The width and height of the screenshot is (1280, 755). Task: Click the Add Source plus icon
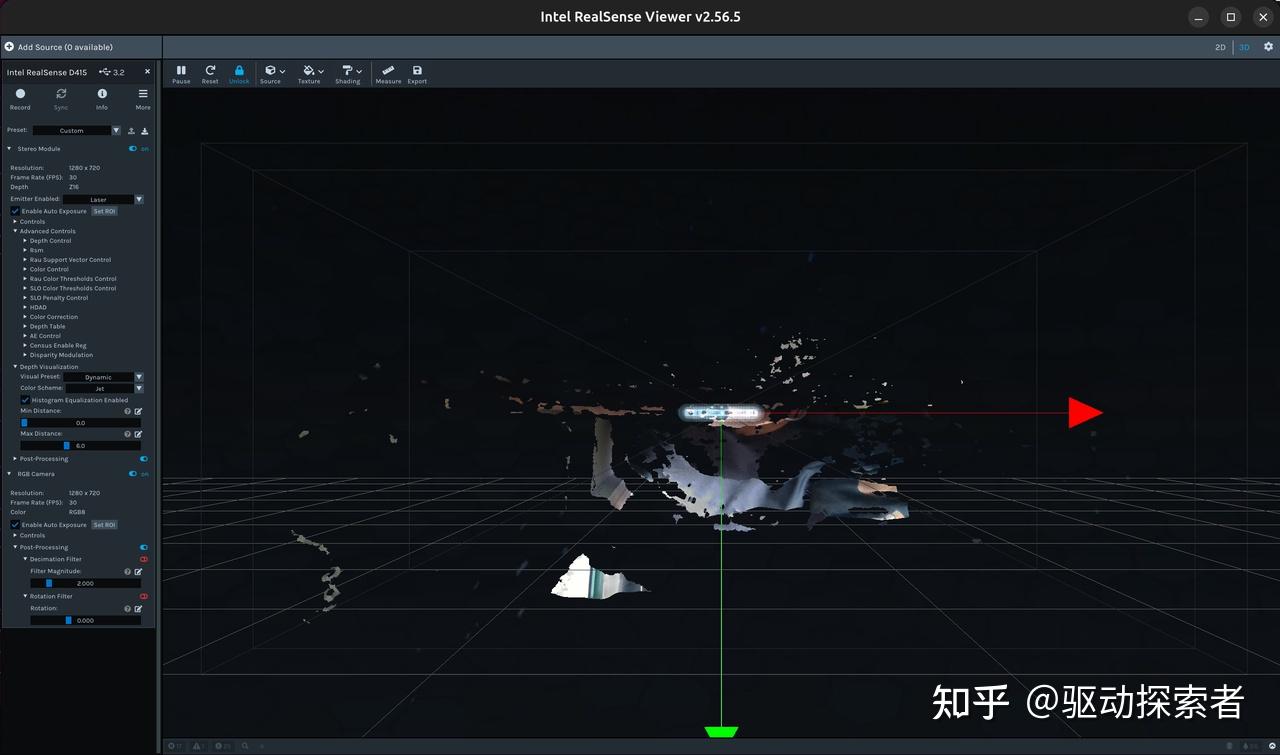point(9,47)
